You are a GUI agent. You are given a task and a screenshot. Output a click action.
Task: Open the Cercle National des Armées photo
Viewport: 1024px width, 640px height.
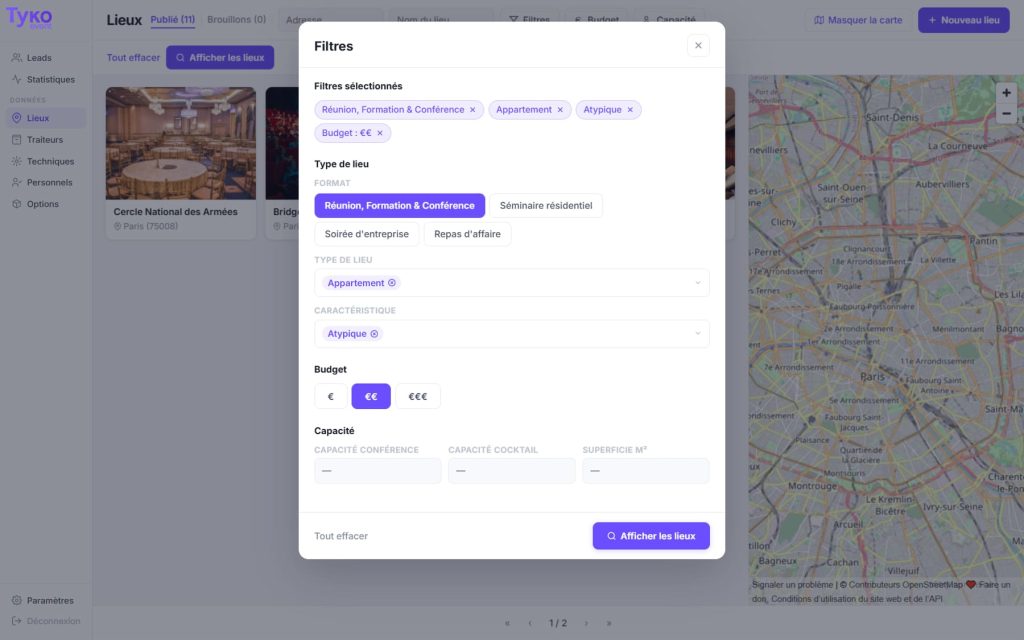pyautogui.click(x=181, y=144)
